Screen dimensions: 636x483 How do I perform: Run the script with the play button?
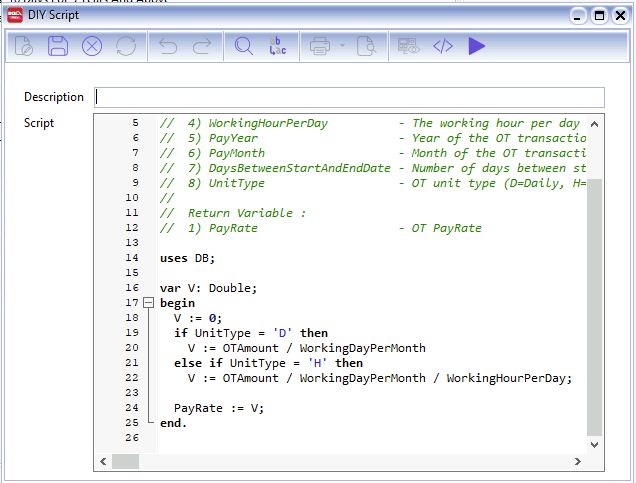[477, 46]
